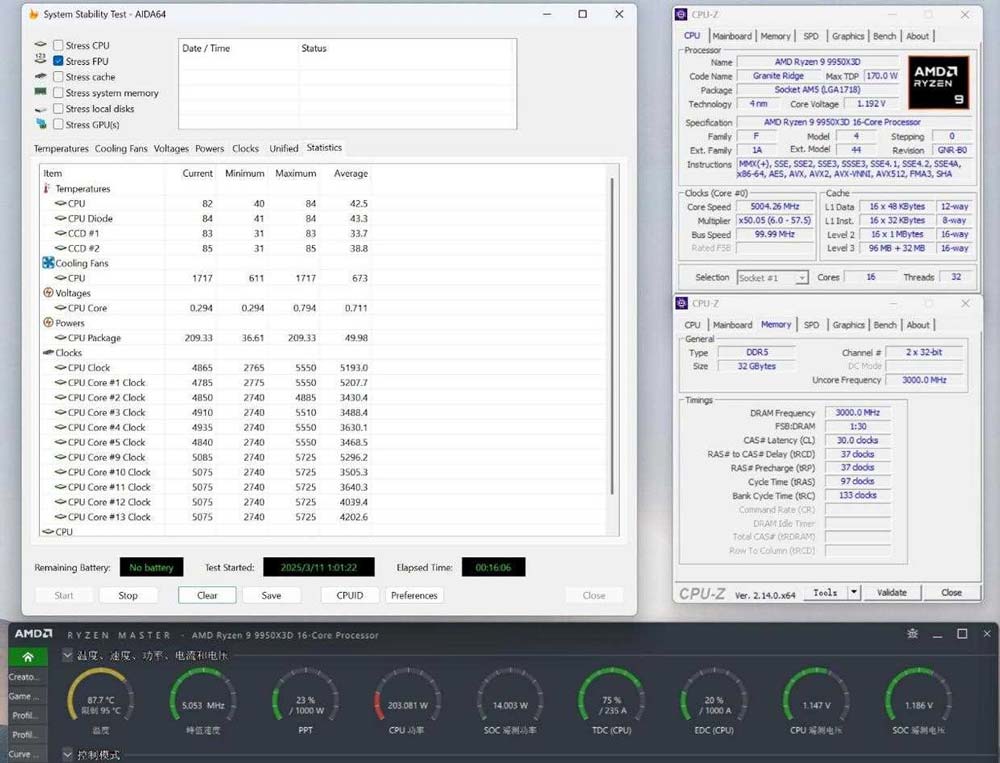Click the AIDA64 flame icon in title bar
This screenshot has height=763, width=1000.
33,14
